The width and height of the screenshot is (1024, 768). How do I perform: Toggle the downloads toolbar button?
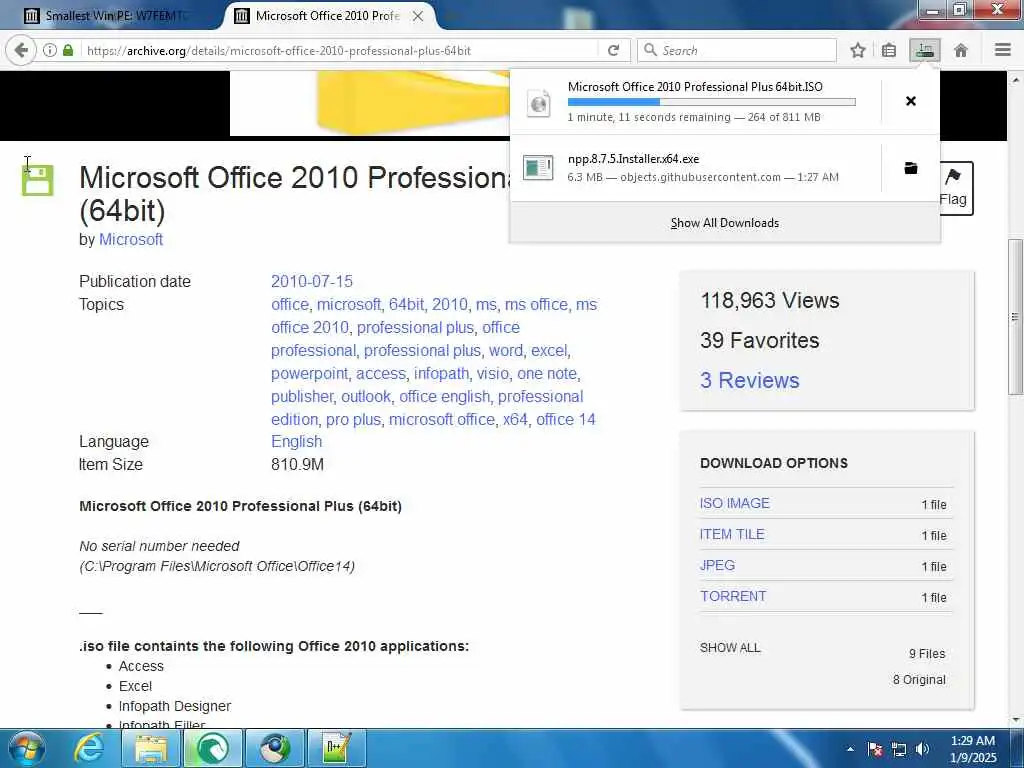(925, 50)
